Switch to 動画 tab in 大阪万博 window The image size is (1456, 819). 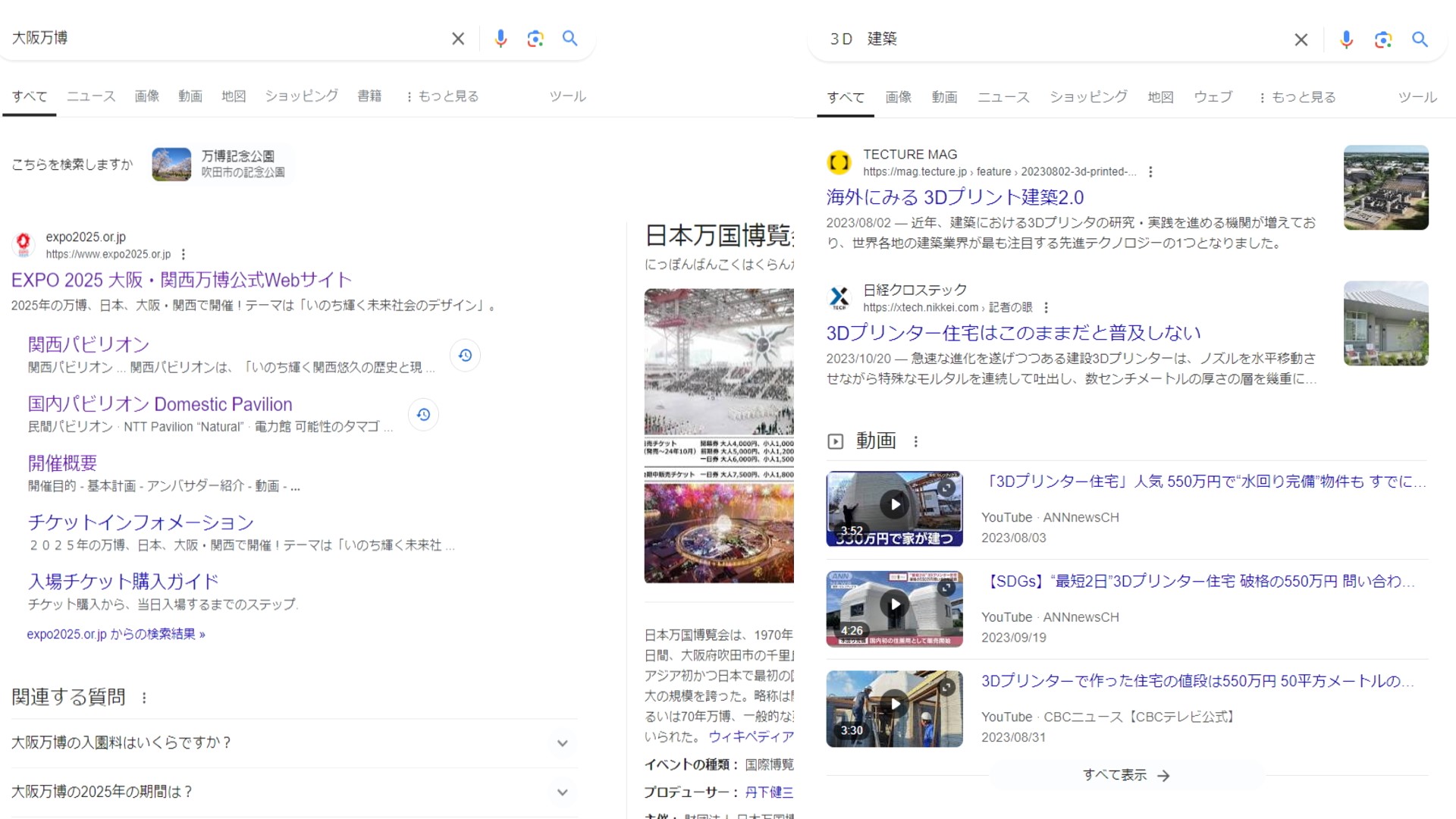(x=190, y=96)
